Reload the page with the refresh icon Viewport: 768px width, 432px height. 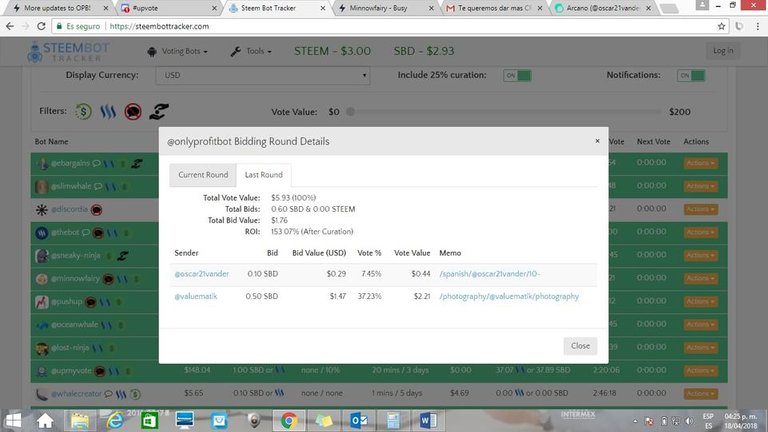point(41,26)
